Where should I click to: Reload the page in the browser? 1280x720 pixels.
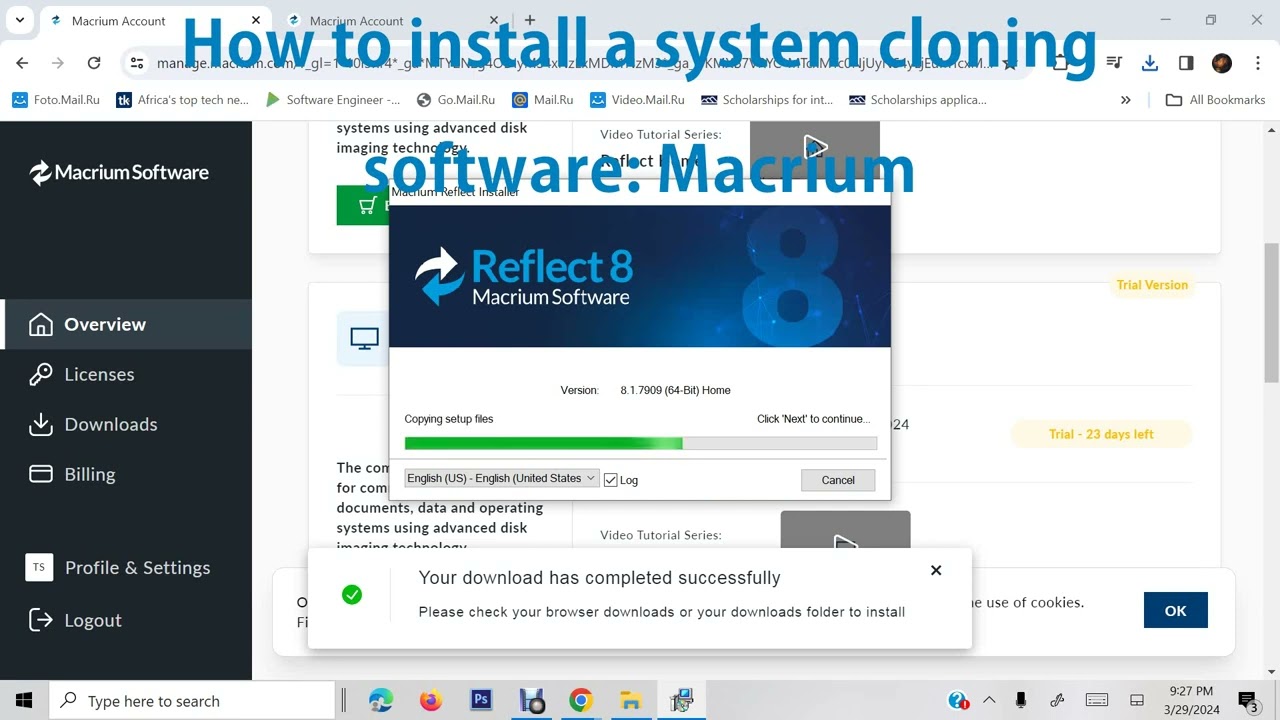coord(94,63)
